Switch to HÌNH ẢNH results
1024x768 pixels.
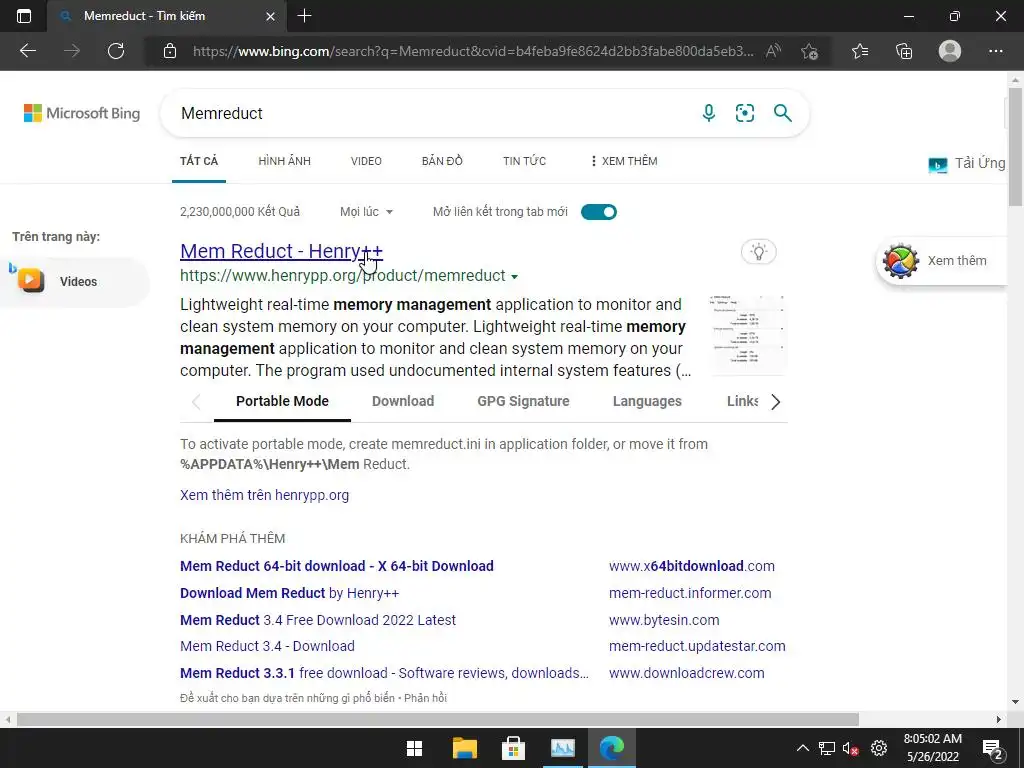(285, 161)
